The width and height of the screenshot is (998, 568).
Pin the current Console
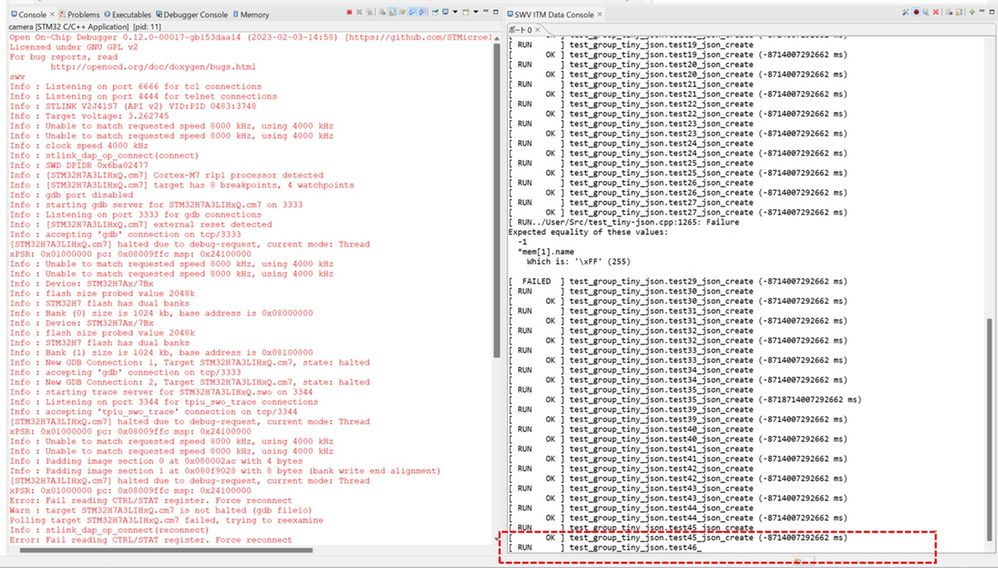coord(435,12)
